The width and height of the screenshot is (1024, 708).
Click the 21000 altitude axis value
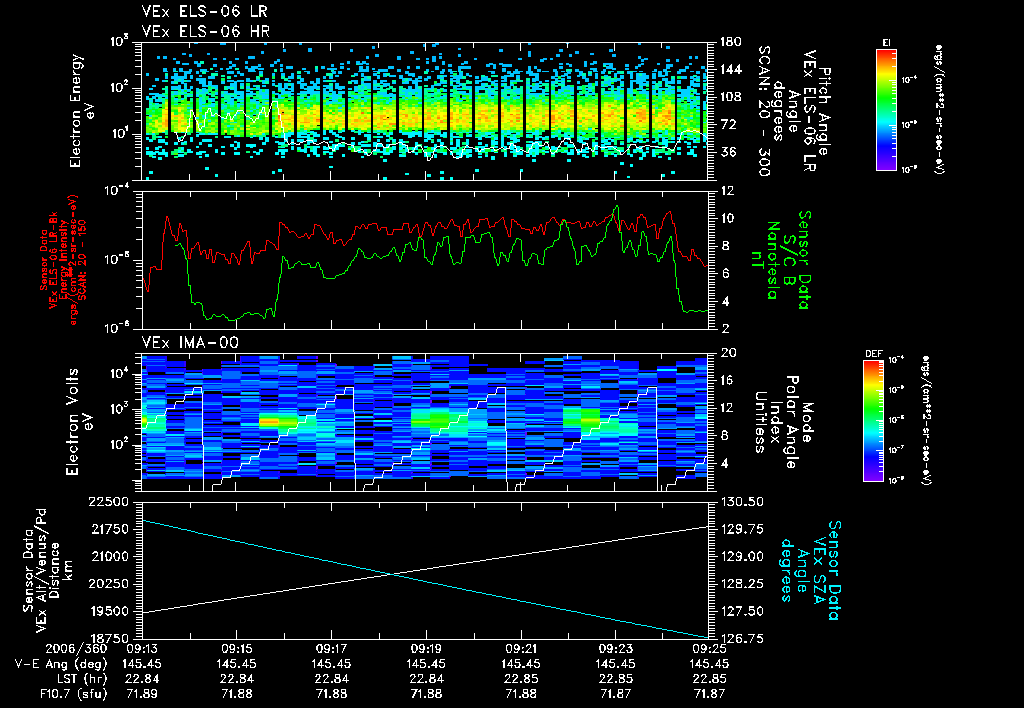[110, 557]
